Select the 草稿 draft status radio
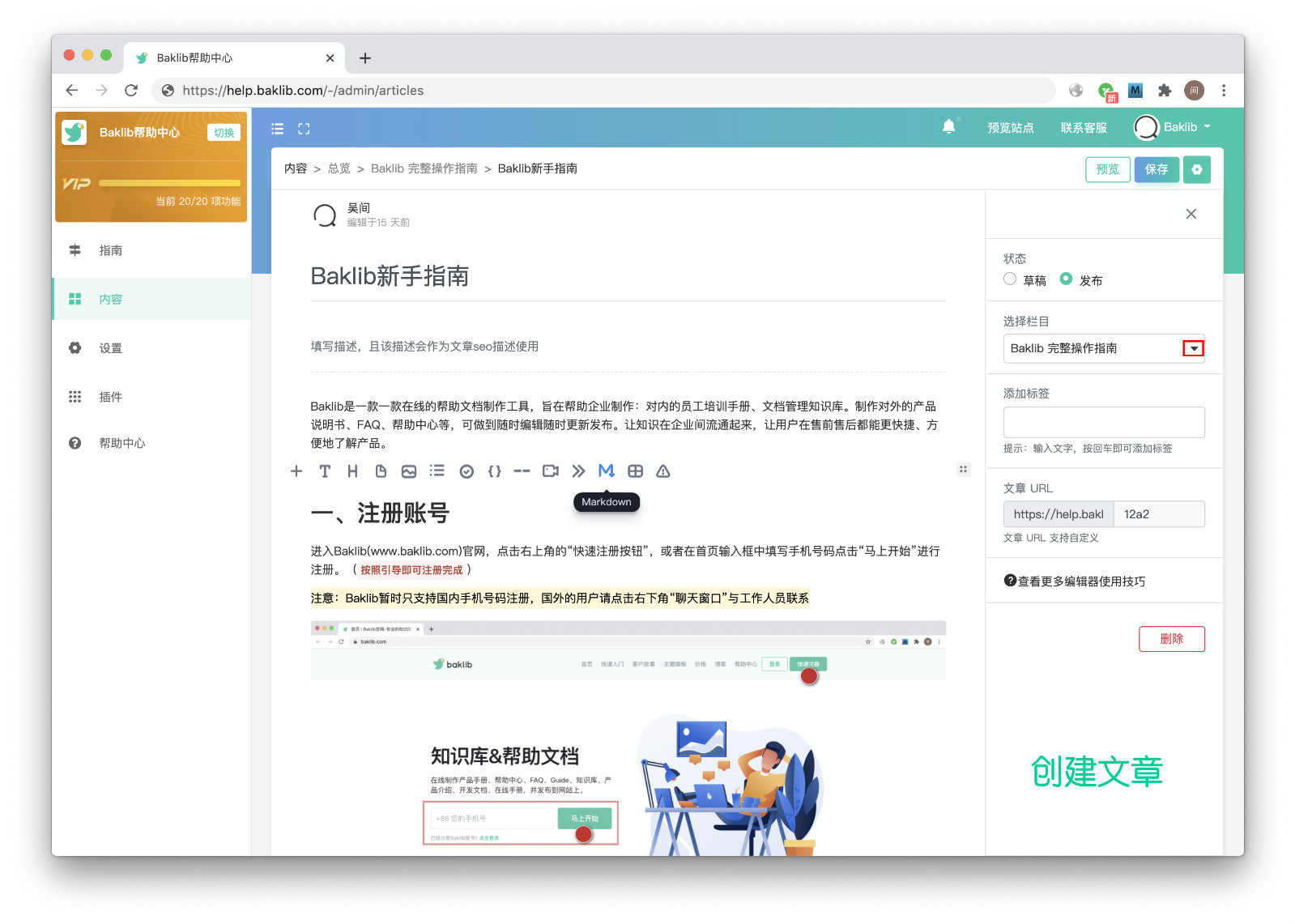The height and width of the screenshot is (924, 1295). [1010, 279]
